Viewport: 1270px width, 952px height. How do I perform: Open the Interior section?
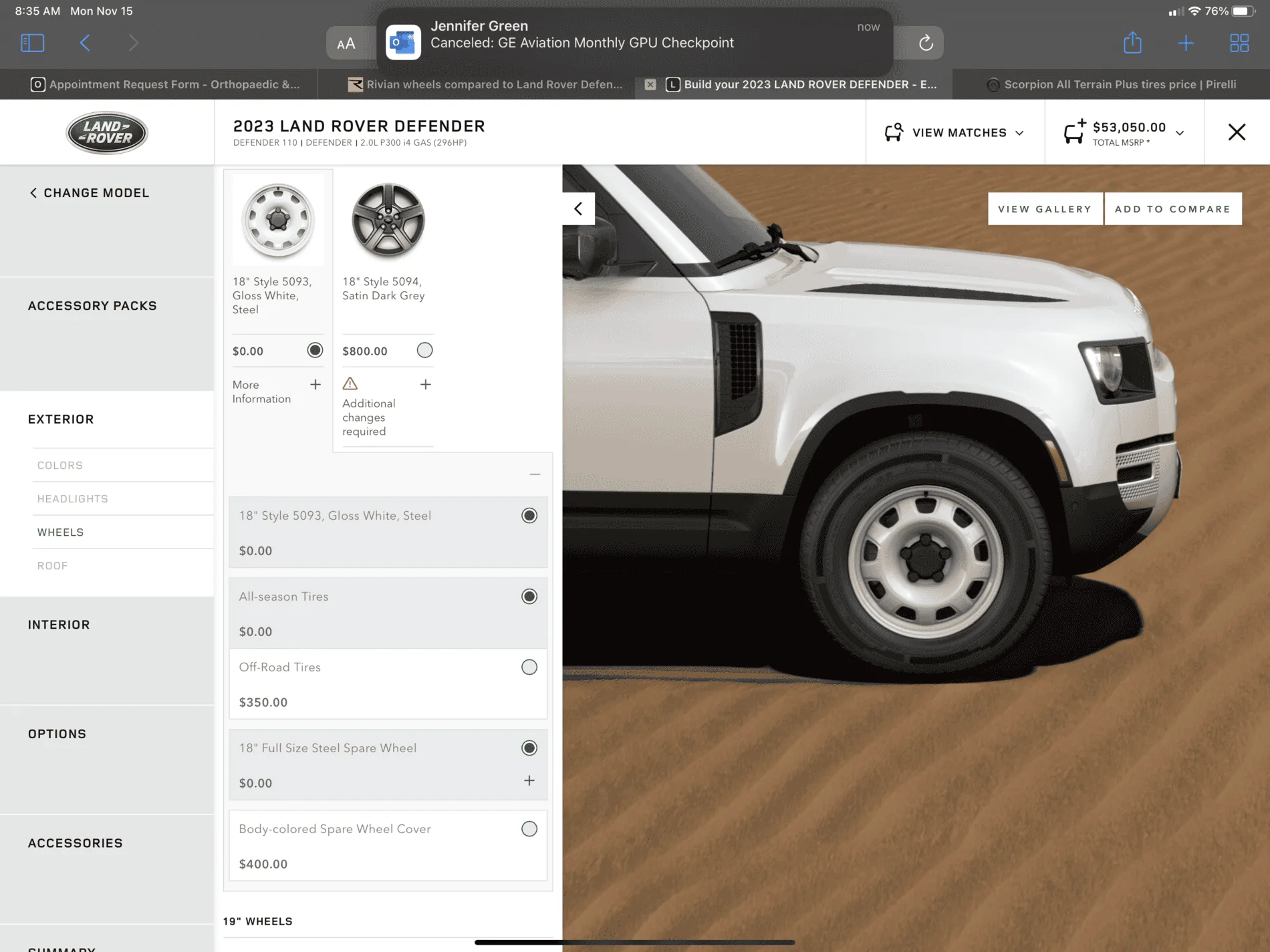click(x=59, y=625)
